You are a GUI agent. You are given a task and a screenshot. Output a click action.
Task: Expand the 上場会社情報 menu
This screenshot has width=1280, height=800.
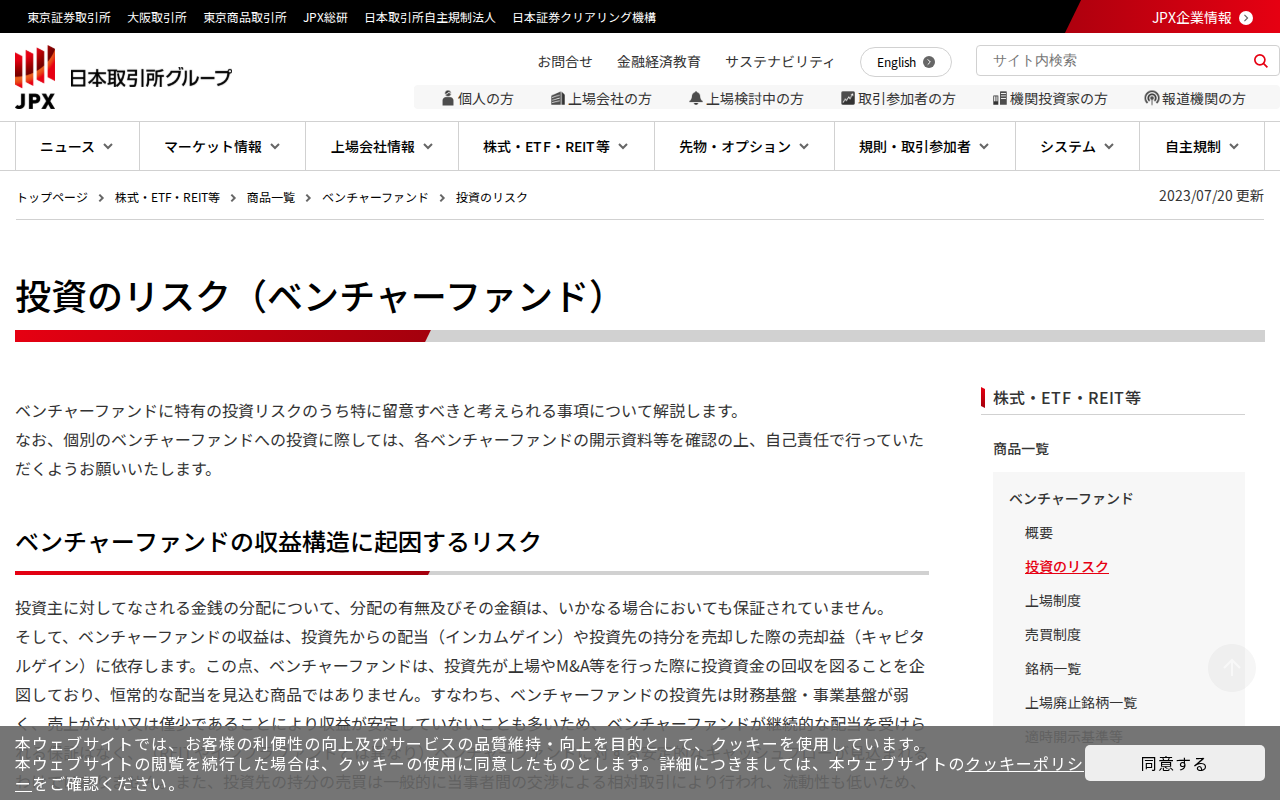(382, 147)
